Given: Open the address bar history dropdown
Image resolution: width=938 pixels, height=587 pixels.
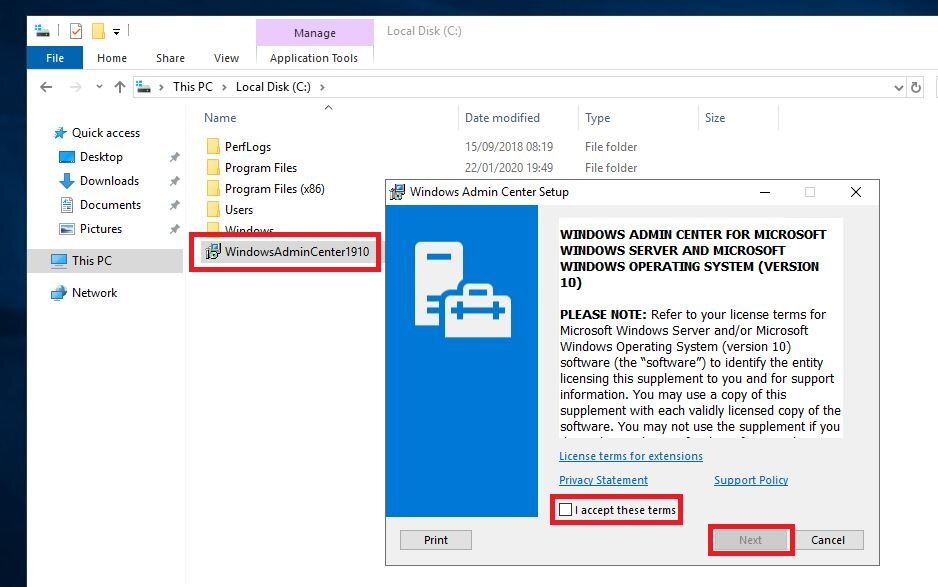Looking at the screenshot, I should click(898, 88).
